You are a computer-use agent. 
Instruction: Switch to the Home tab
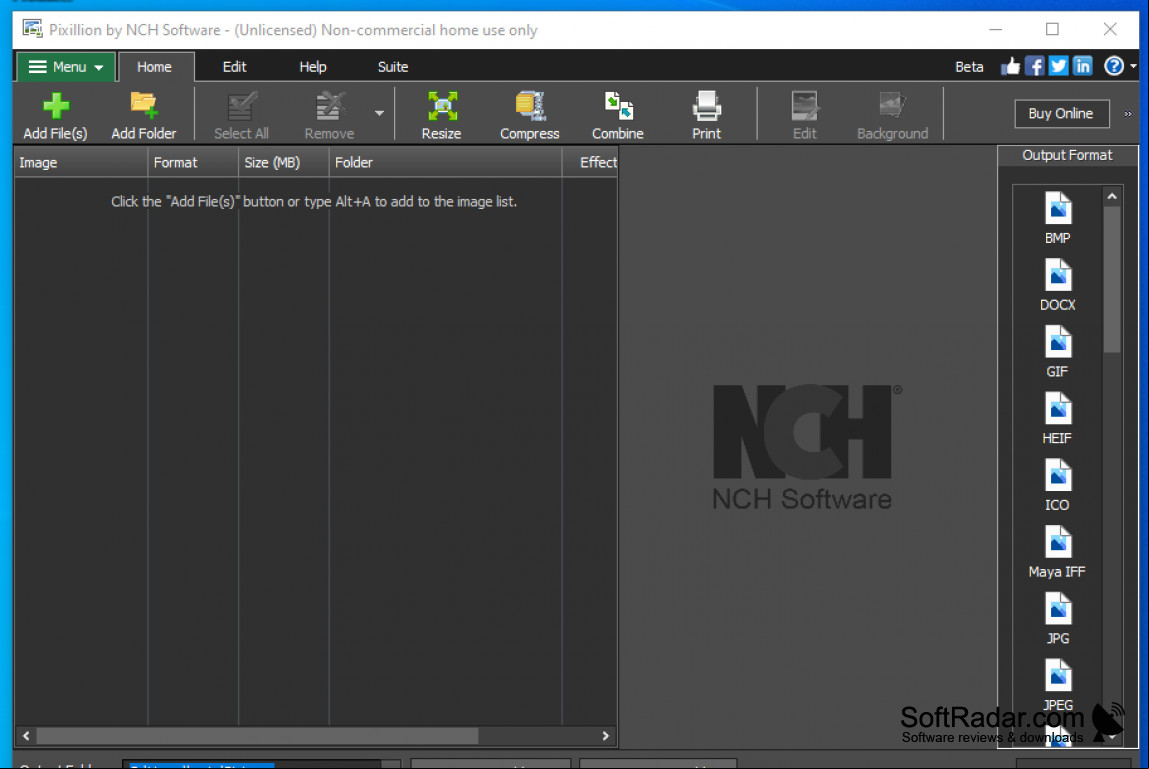click(x=155, y=67)
